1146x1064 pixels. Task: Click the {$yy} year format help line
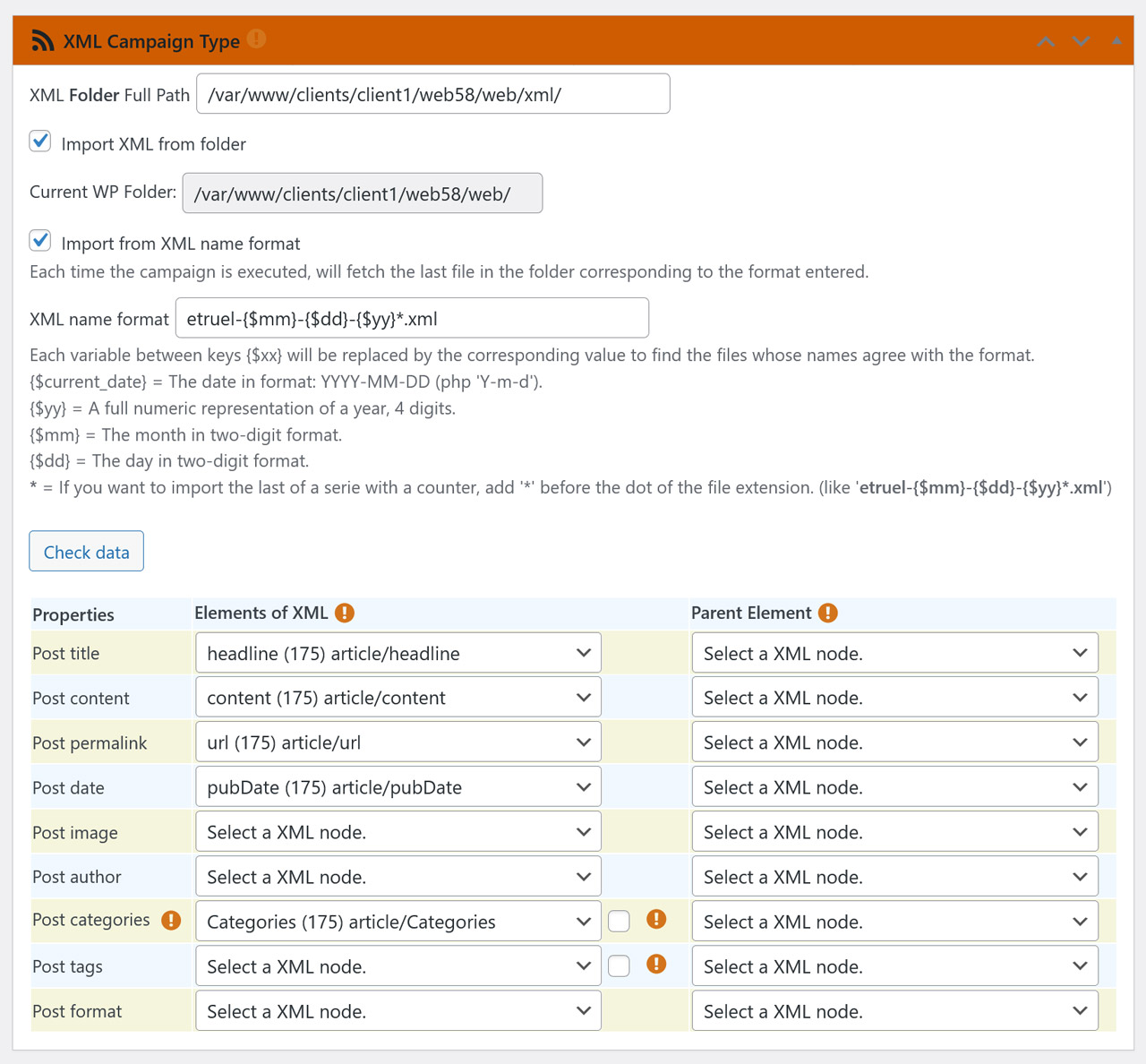(243, 408)
